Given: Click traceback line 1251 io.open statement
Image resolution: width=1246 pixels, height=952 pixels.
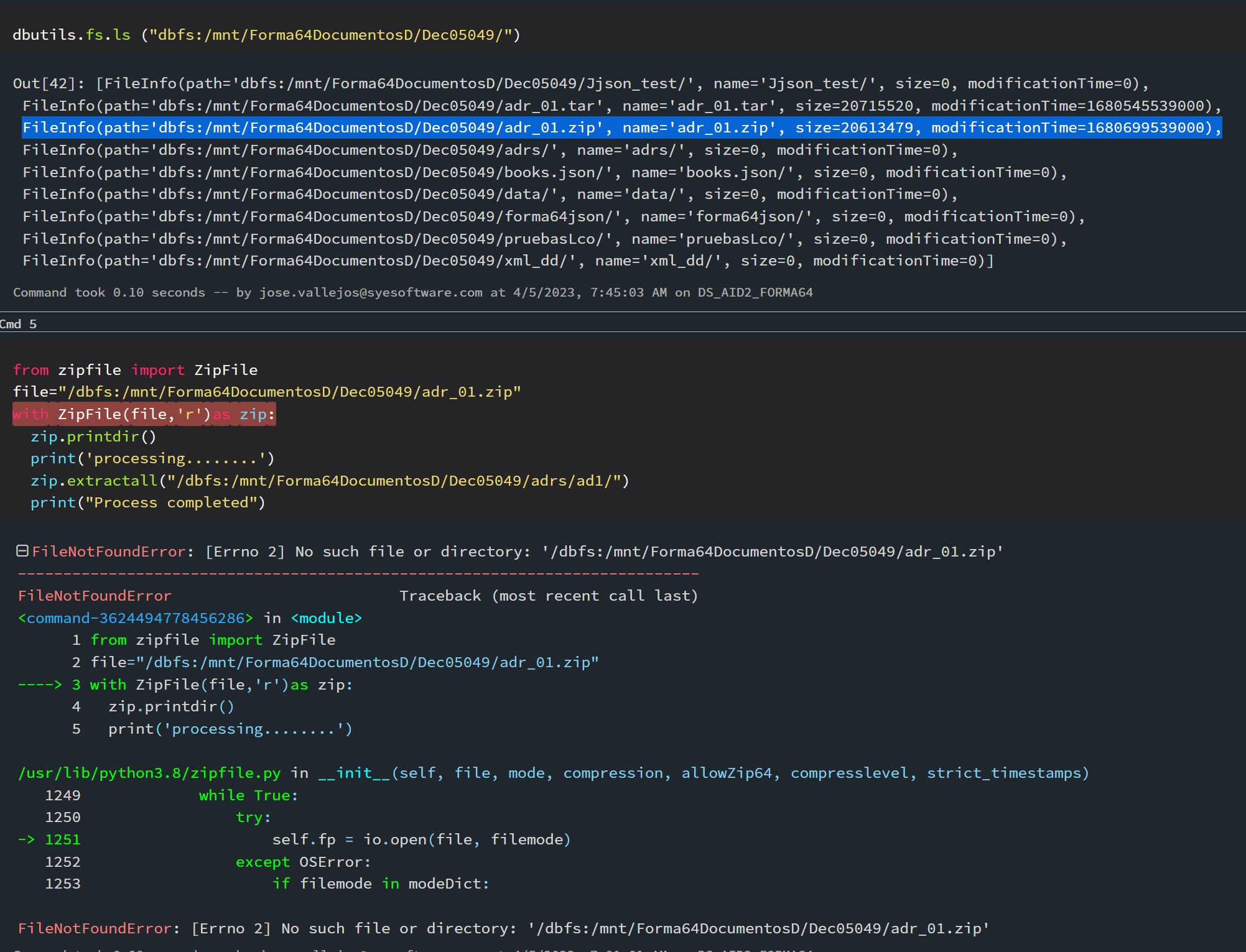Looking at the screenshot, I should [x=421, y=839].
